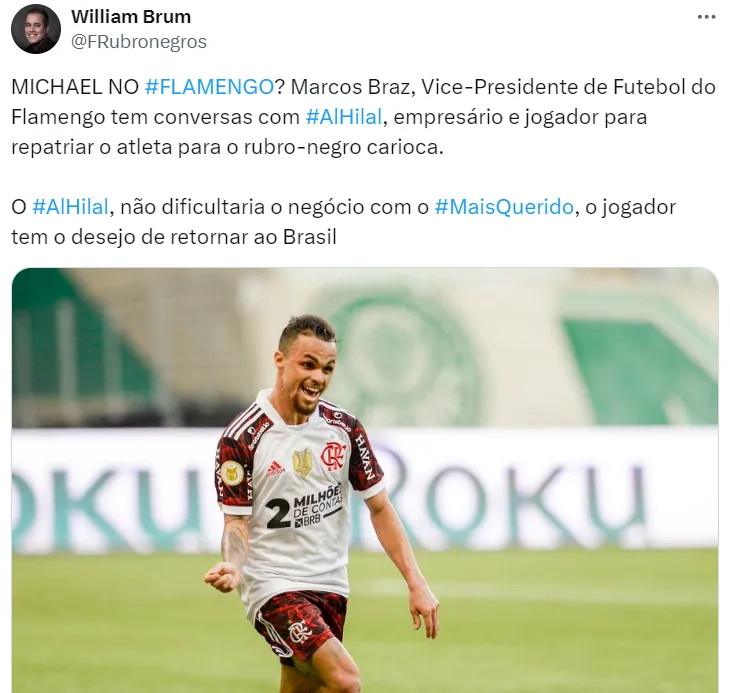Click the HAVAN sponsor on the sleeve
Viewport: 730px width, 693px height.
tap(365, 456)
